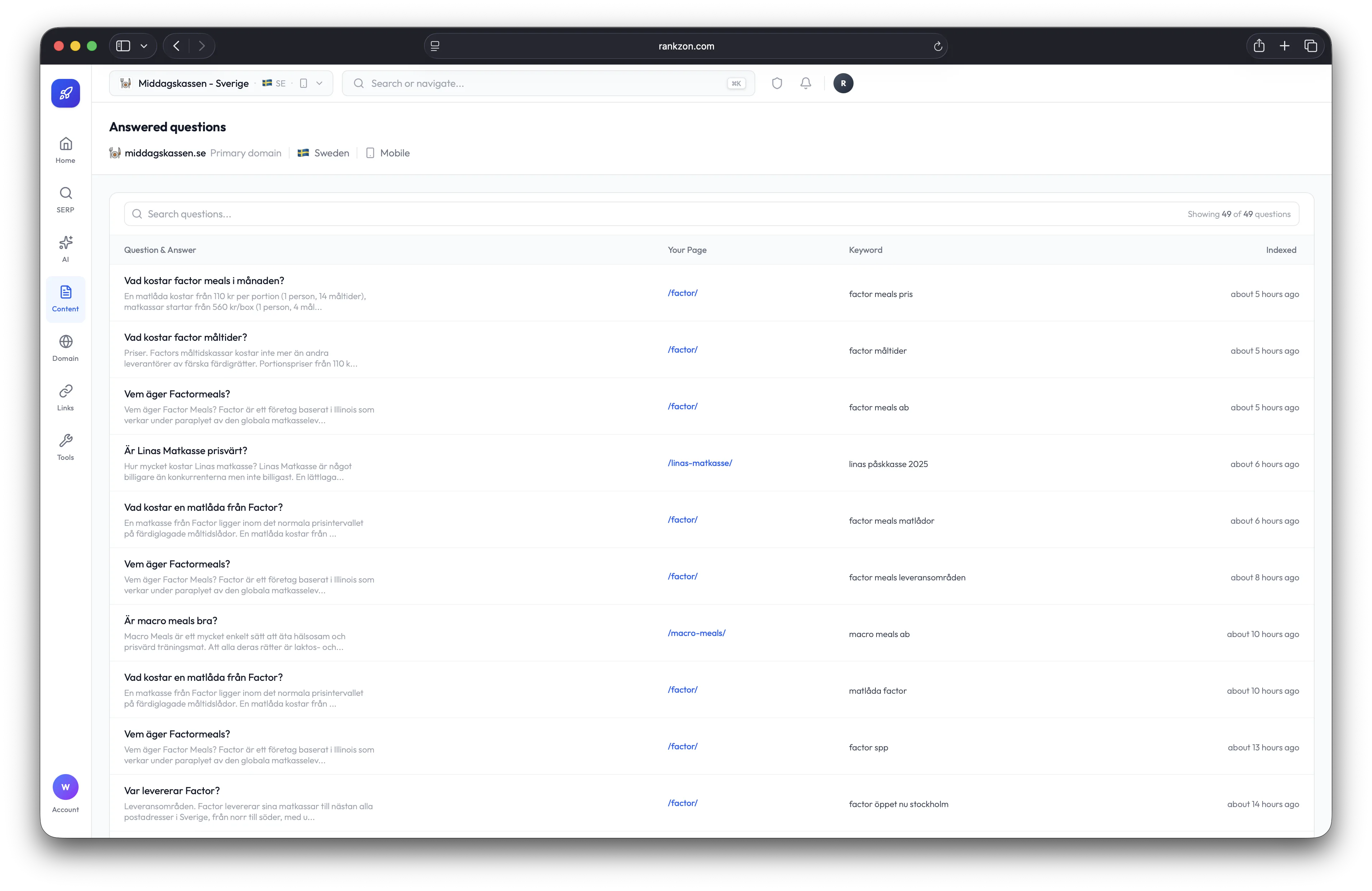
Task: Open a new Safari tab
Action: pyautogui.click(x=1284, y=46)
